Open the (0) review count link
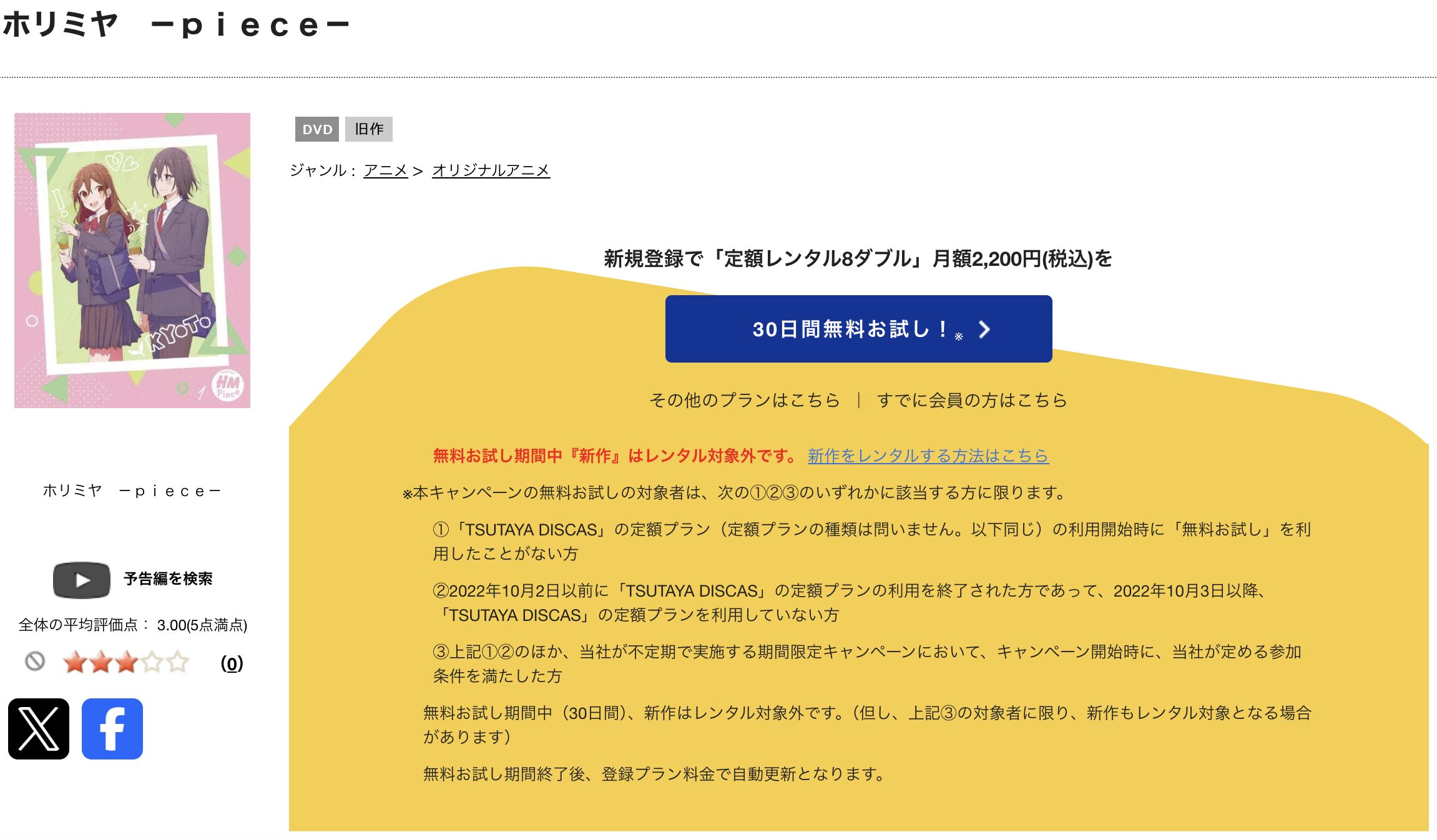The width and height of the screenshot is (1437, 840). (232, 663)
